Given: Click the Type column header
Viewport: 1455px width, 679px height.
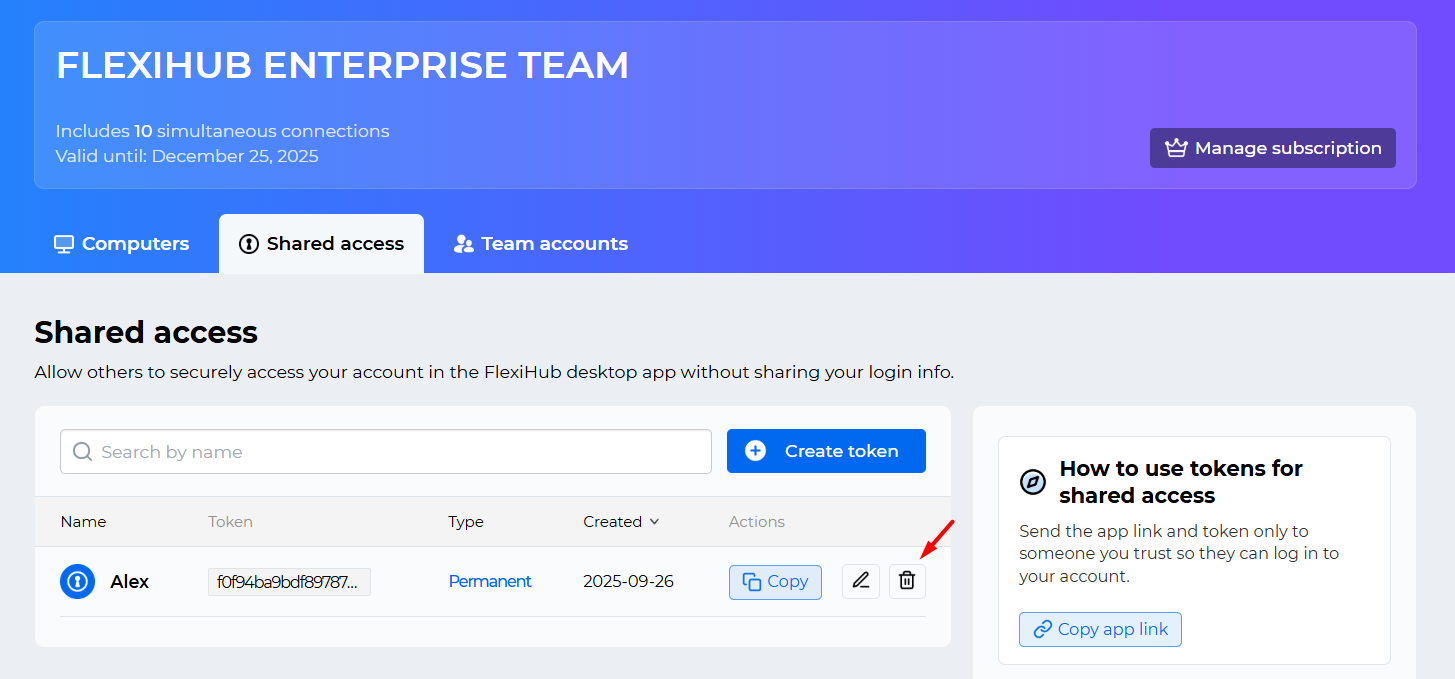Looking at the screenshot, I should coord(466,522).
